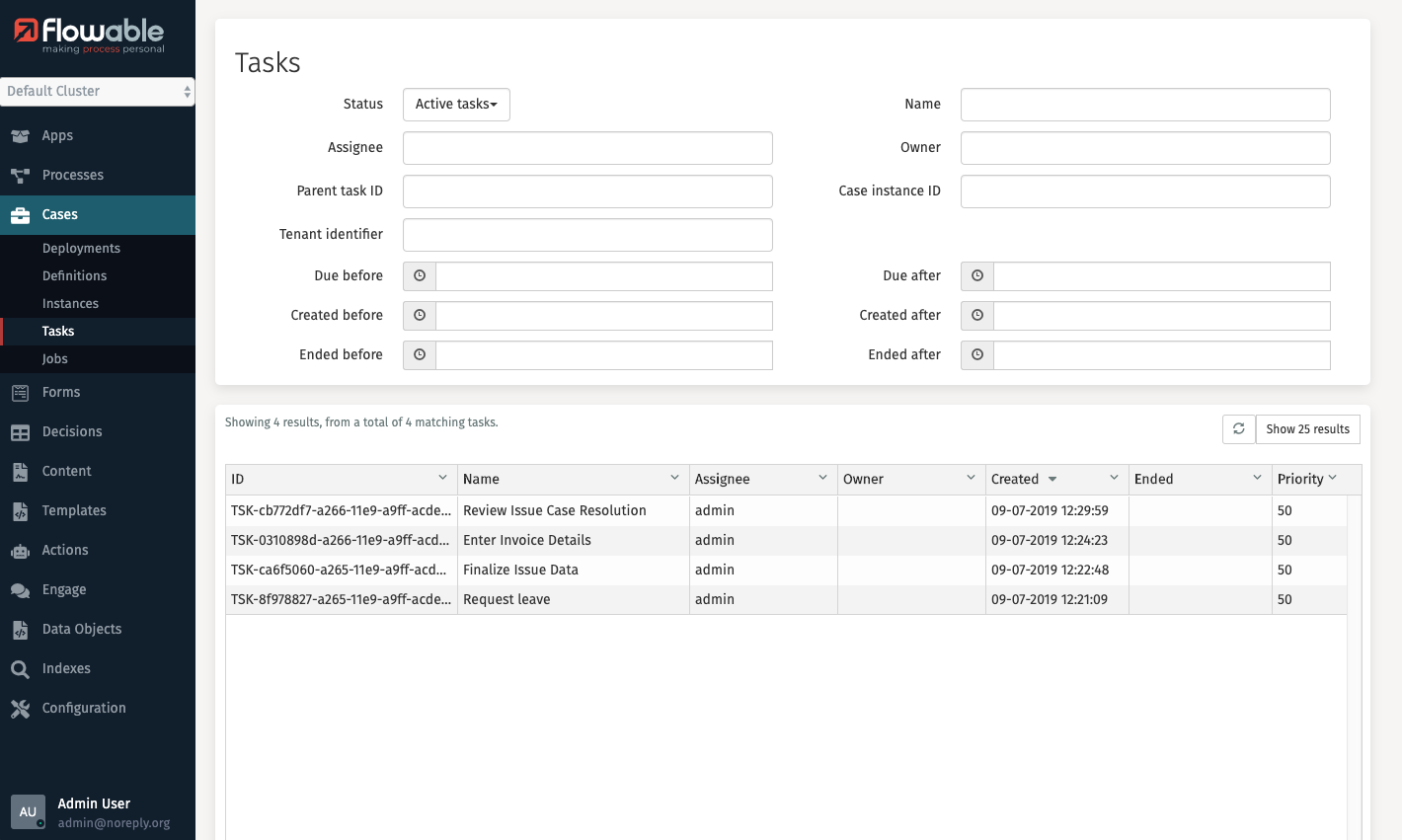1402x840 pixels.
Task: Open the Active tasks status dropdown
Action: pyautogui.click(x=456, y=105)
